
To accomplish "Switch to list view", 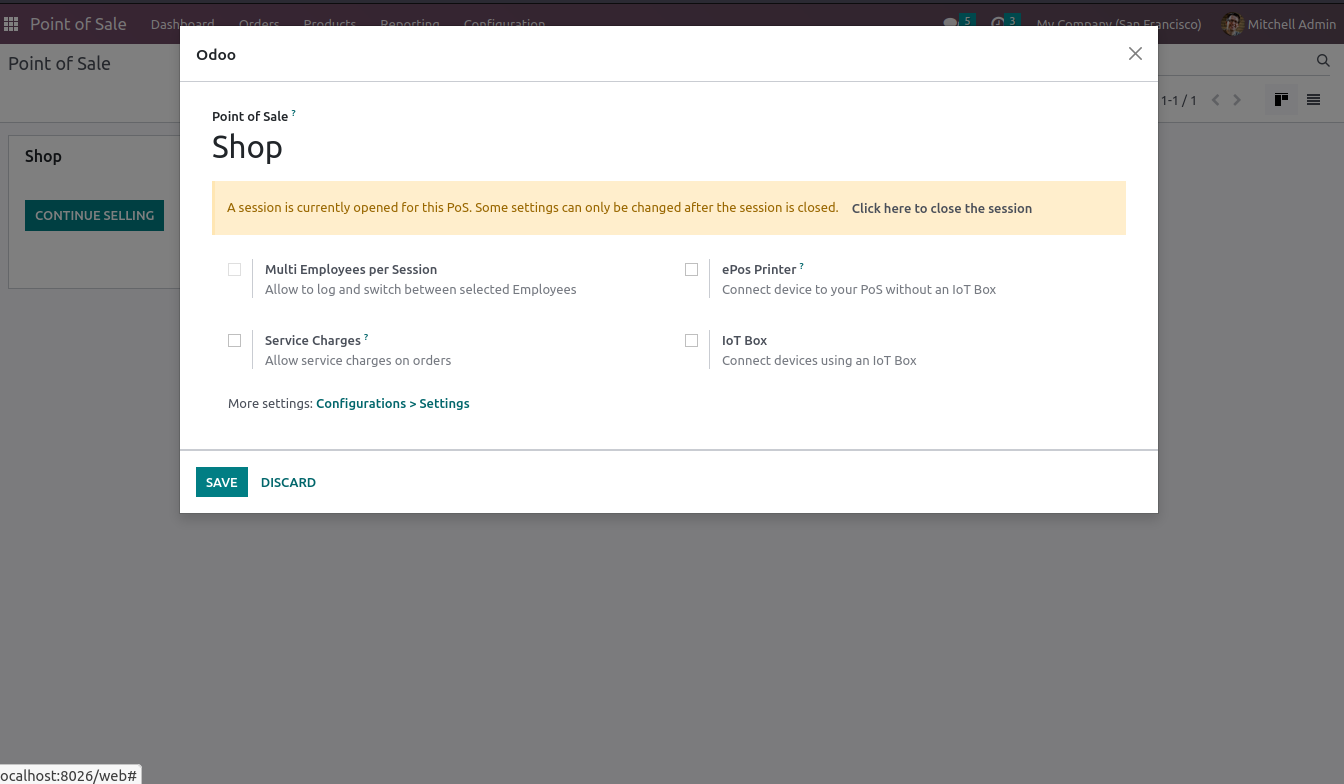I will tap(1313, 100).
